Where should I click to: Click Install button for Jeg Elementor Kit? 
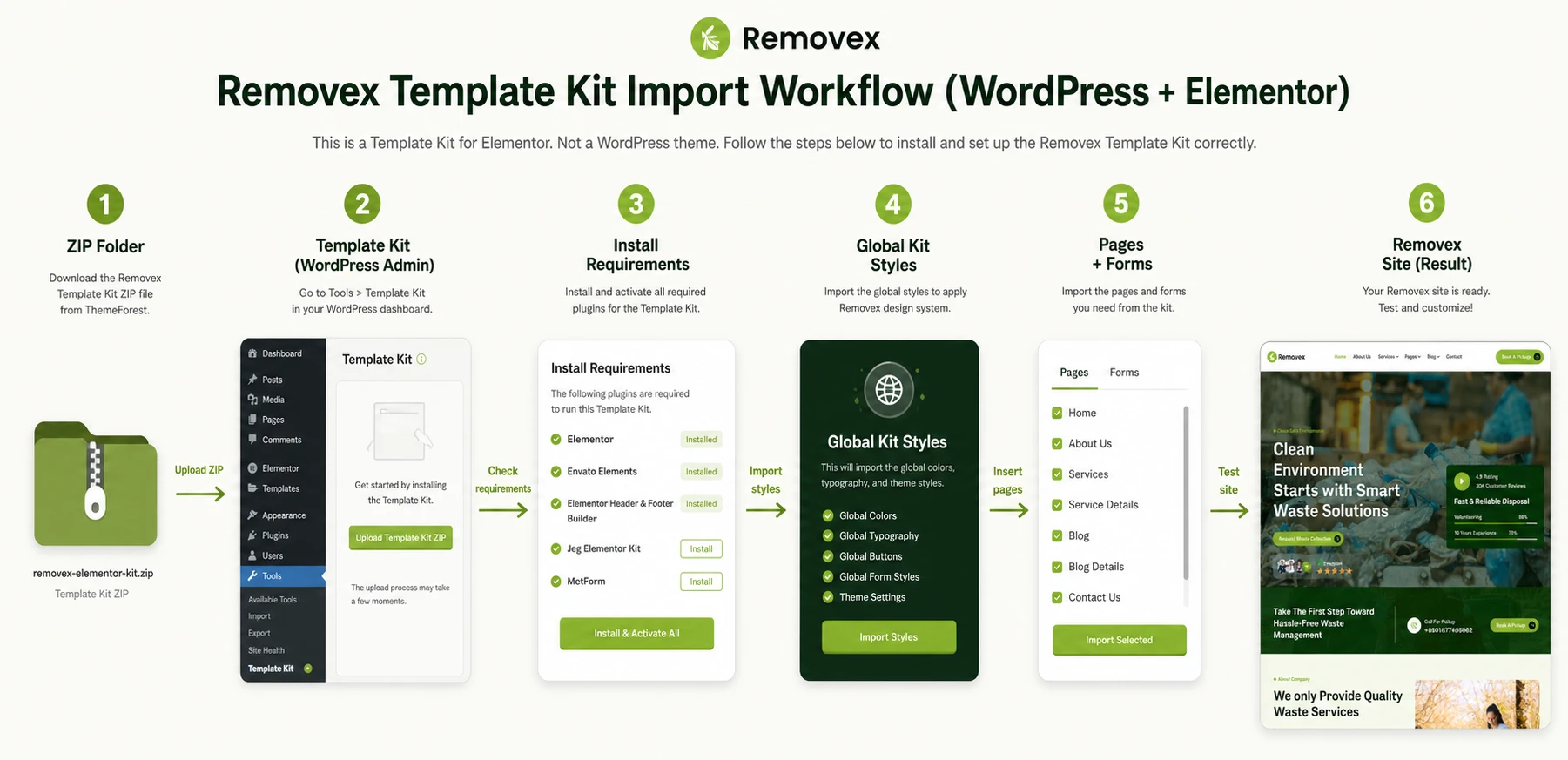click(x=701, y=549)
